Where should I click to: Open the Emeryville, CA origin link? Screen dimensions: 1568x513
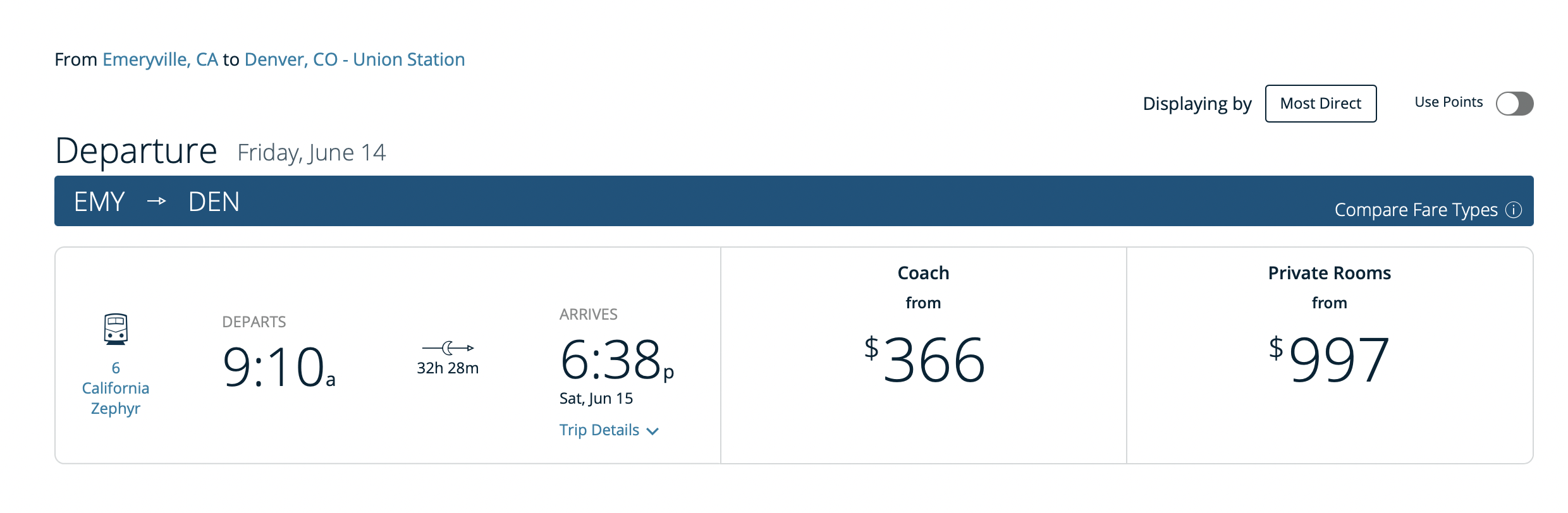click(160, 59)
